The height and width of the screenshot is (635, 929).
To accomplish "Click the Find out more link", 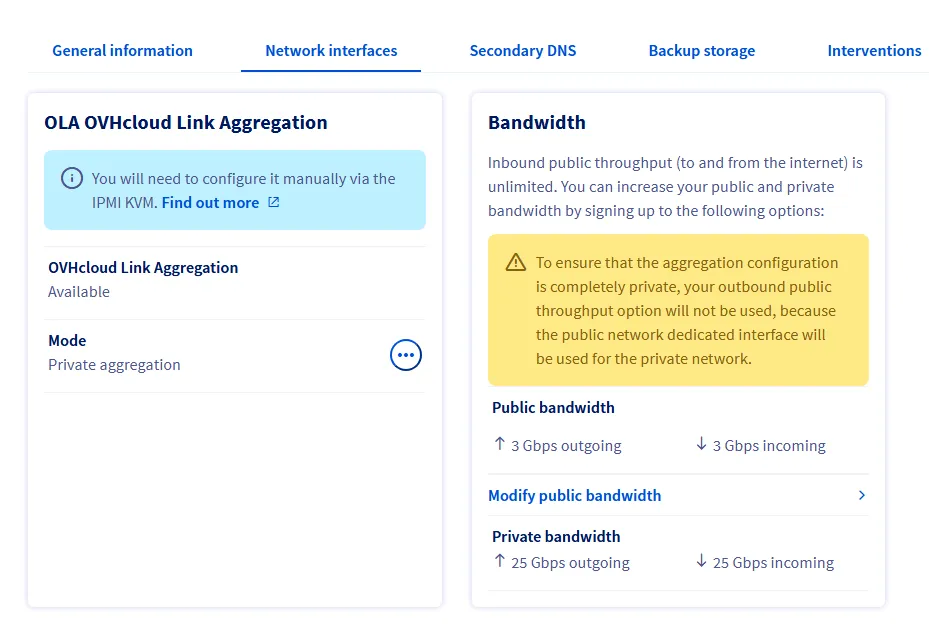I will point(210,203).
